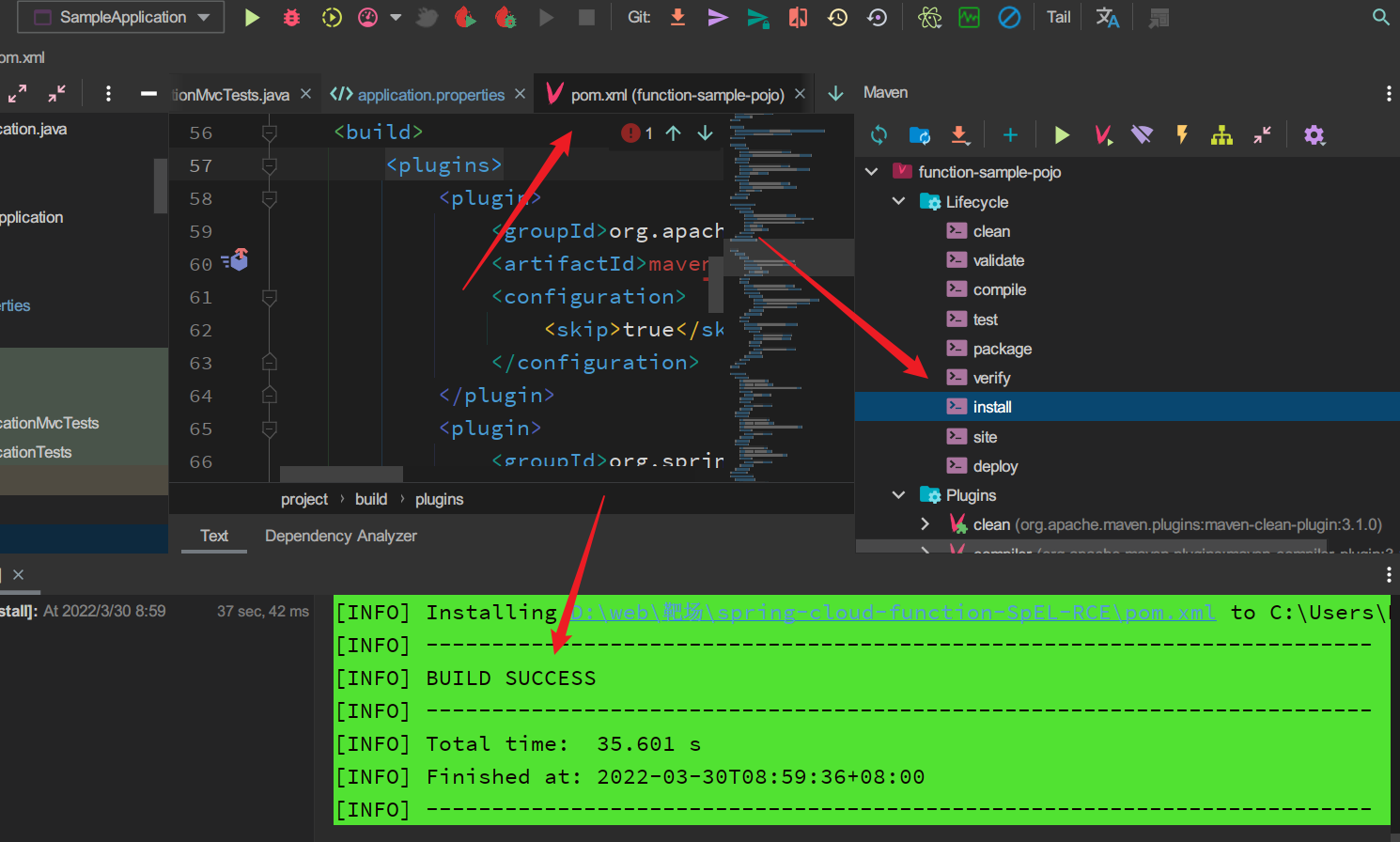
Task: Stop the running process (square icon)
Action: [x=586, y=17]
